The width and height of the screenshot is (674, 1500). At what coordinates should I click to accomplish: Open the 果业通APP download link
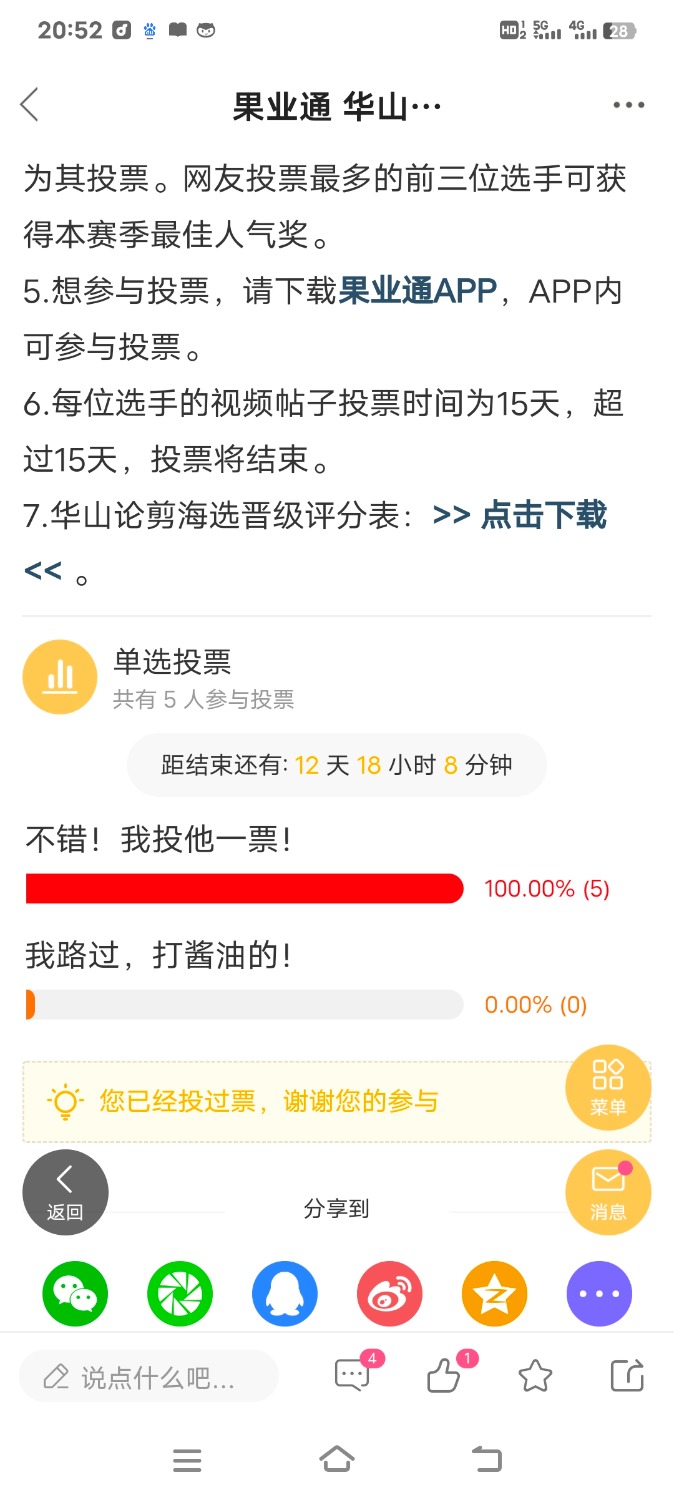click(418, 291)
